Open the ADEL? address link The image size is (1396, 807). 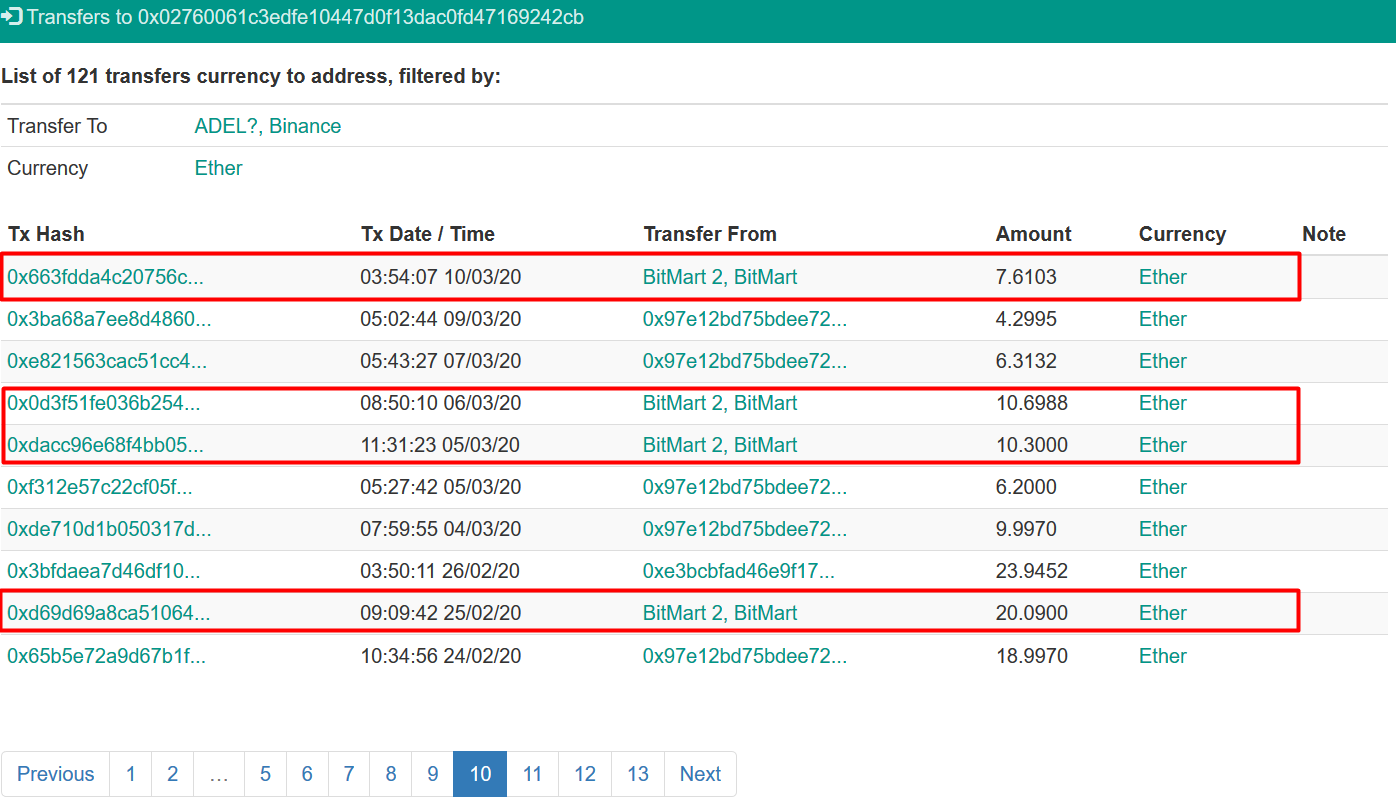227,126
